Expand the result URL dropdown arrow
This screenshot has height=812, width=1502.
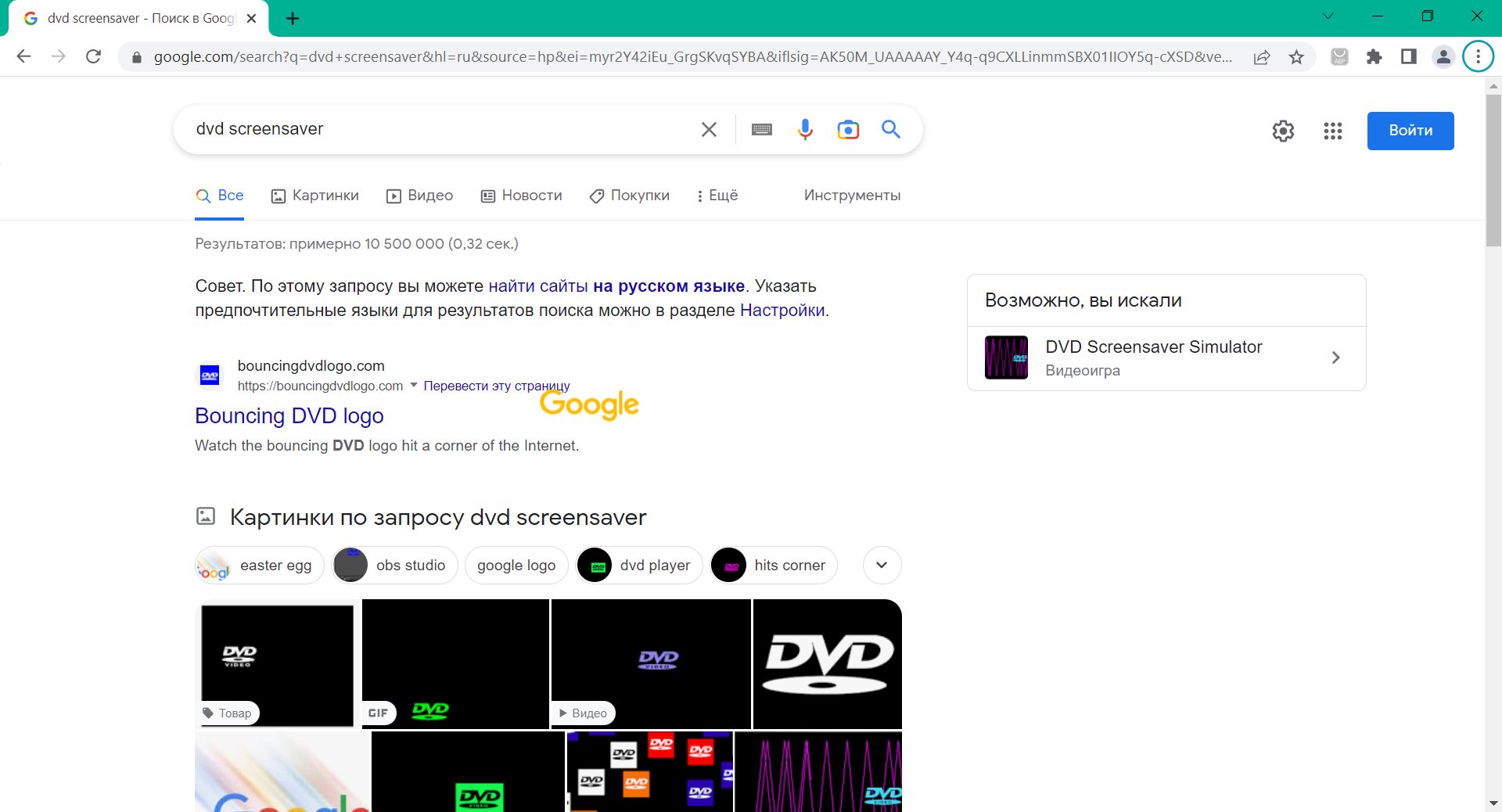414,385
